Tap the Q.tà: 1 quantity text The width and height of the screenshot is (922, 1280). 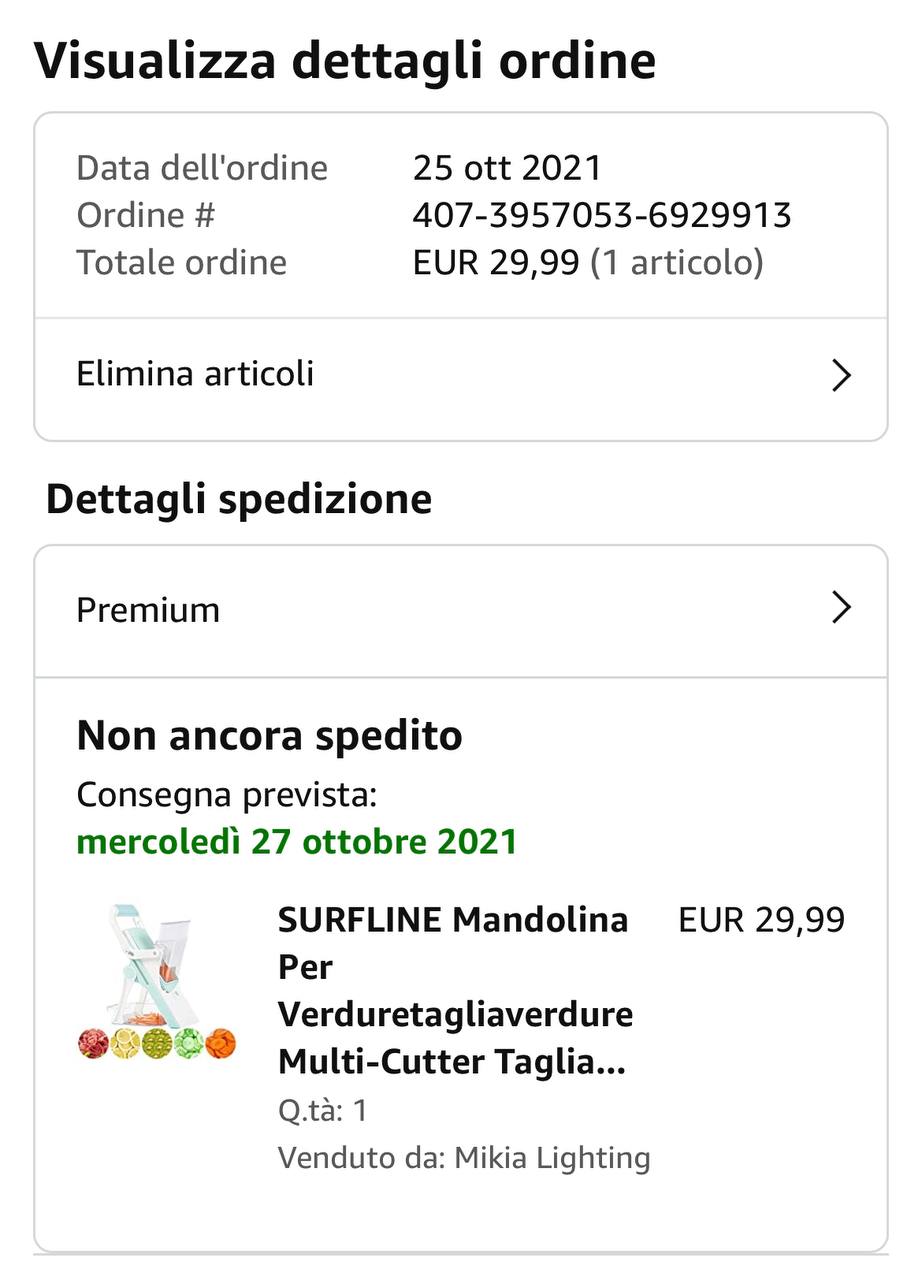(x=323, y=1111)
